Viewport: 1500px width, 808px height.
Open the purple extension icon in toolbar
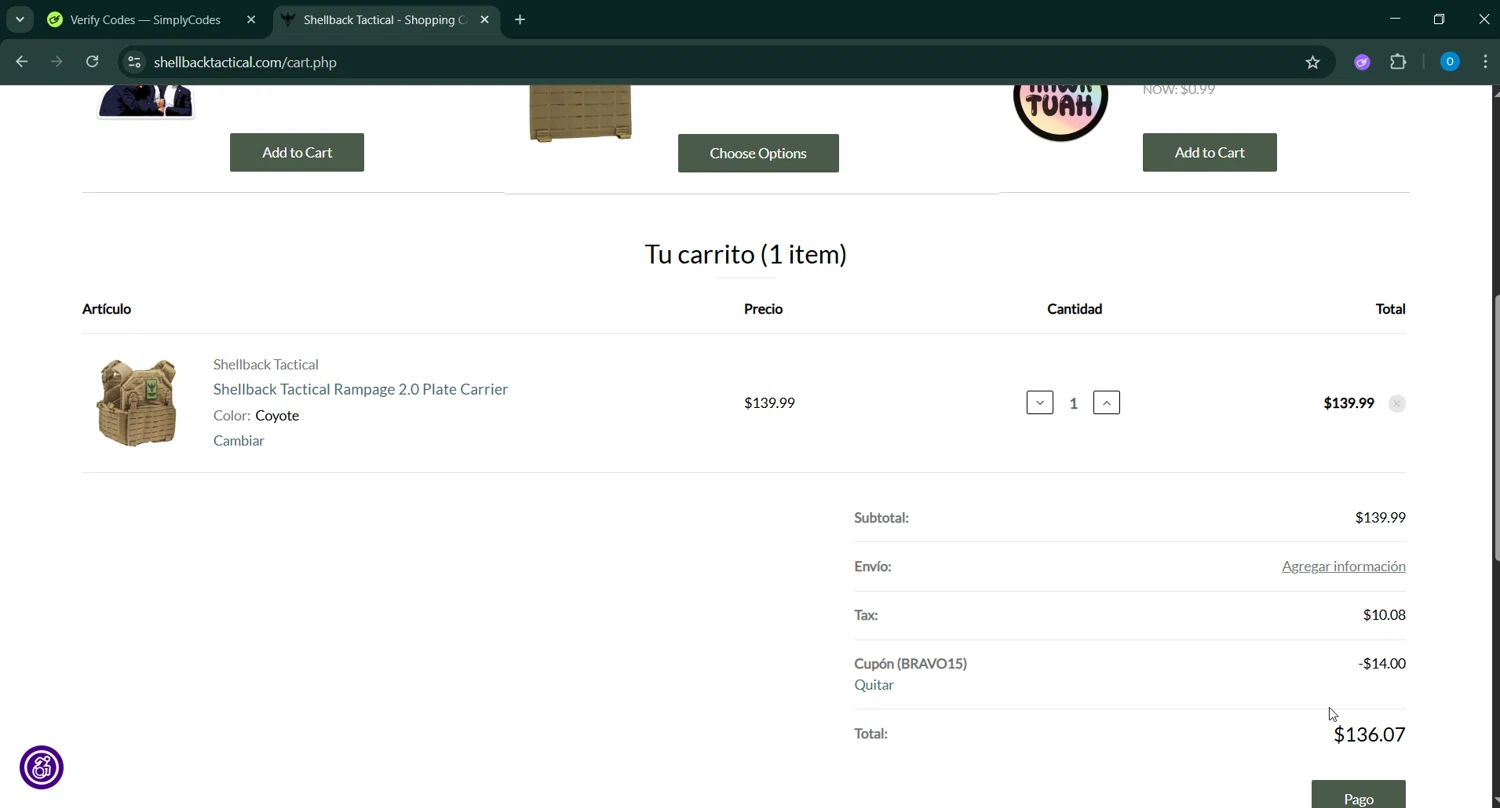[1362, 62]
